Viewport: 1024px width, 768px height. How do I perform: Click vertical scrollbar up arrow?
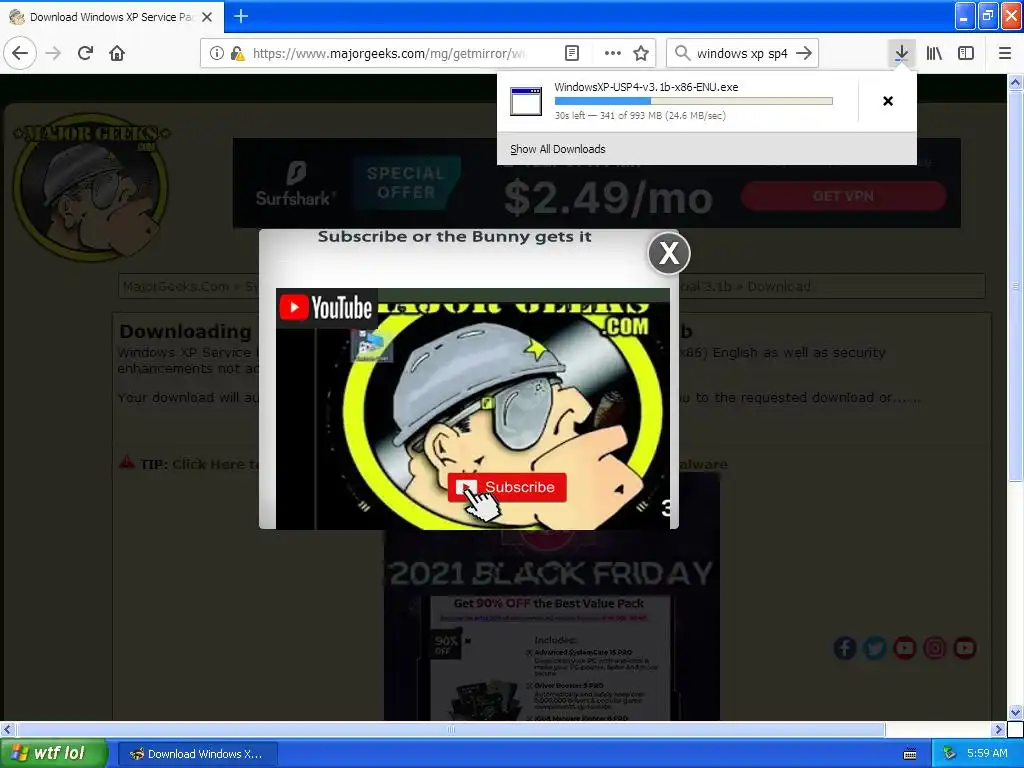coord(1015,82)
